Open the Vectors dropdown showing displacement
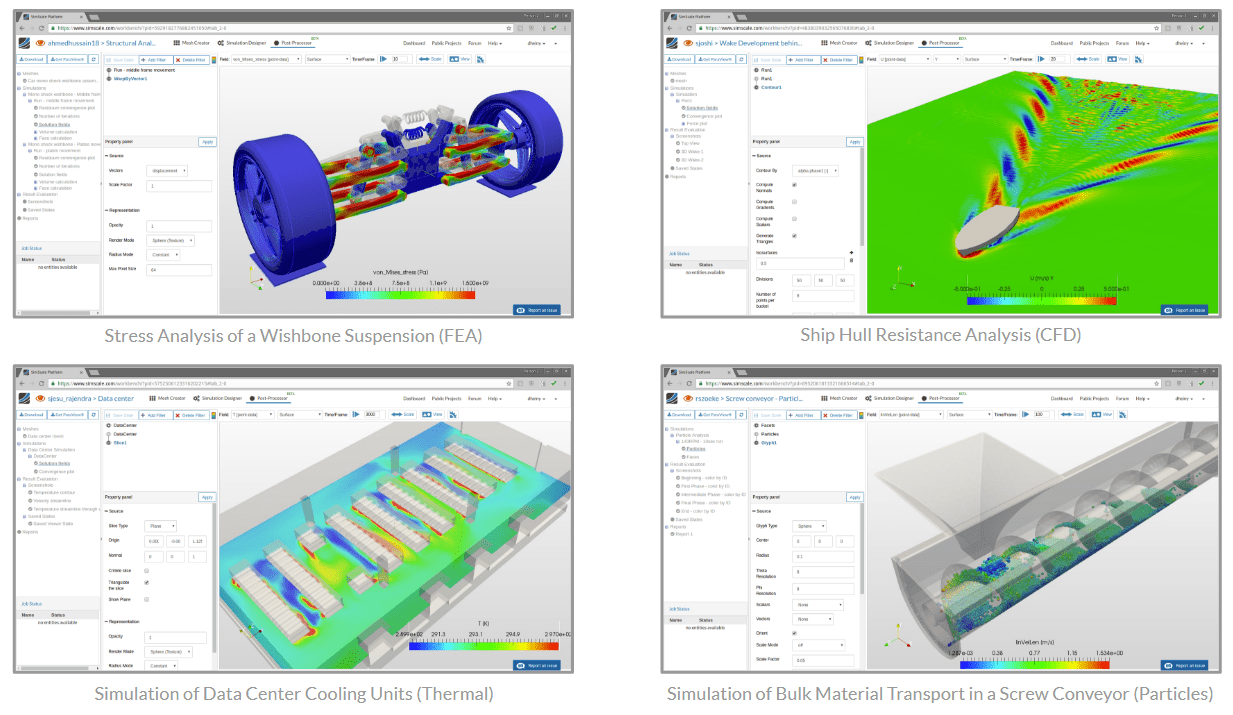The image size is (1233, 715). tap(169, 171)
